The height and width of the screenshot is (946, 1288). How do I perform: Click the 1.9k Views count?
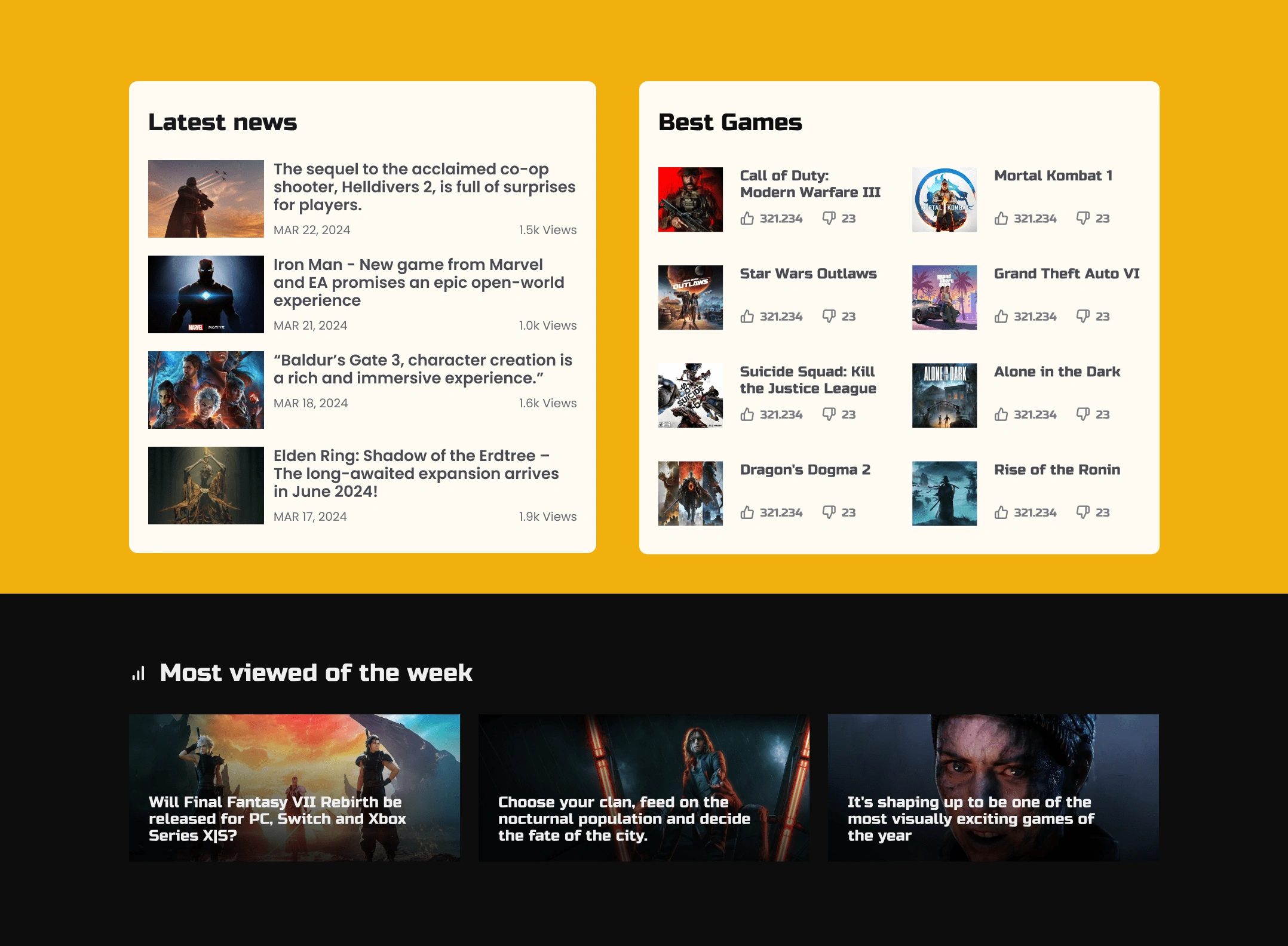click(548, 517)
